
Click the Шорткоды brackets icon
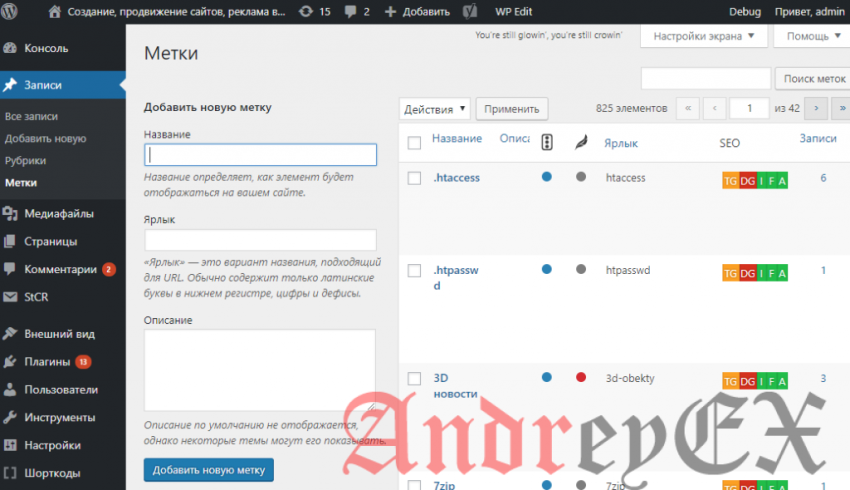(10, 473)
